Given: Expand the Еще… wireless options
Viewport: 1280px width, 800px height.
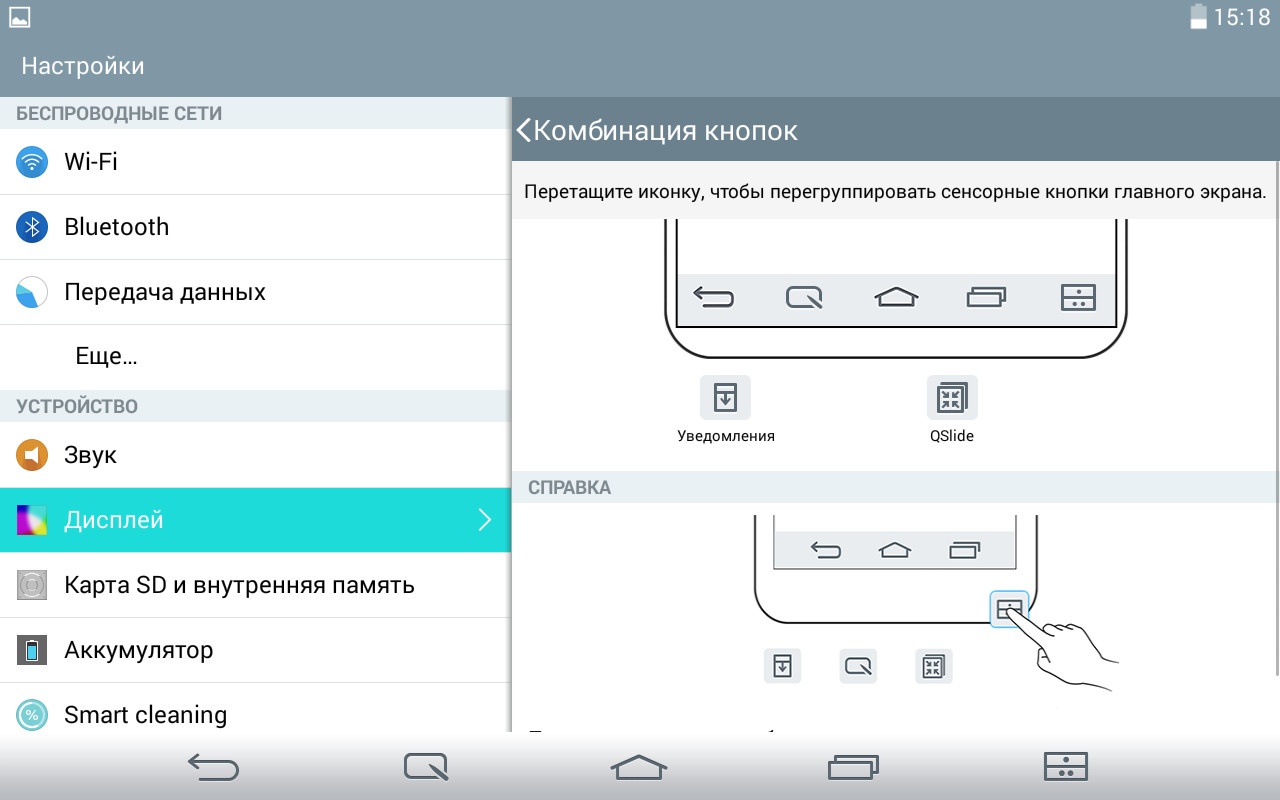Looking at the screenshot, I should click(x=106, y=357).
